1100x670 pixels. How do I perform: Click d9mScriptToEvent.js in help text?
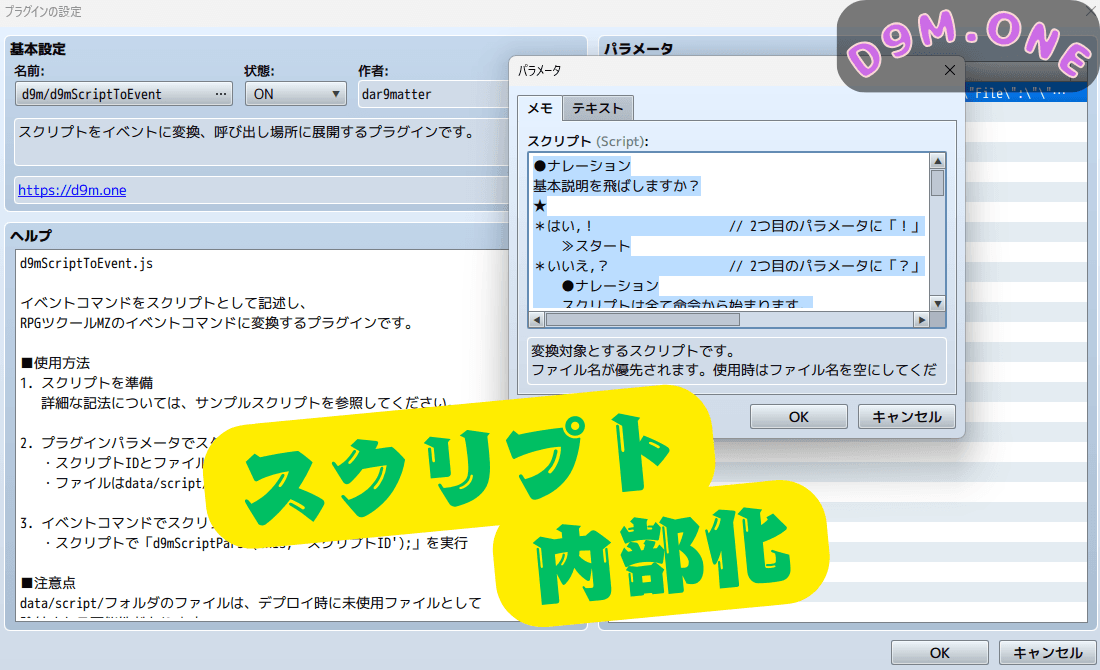86,264
